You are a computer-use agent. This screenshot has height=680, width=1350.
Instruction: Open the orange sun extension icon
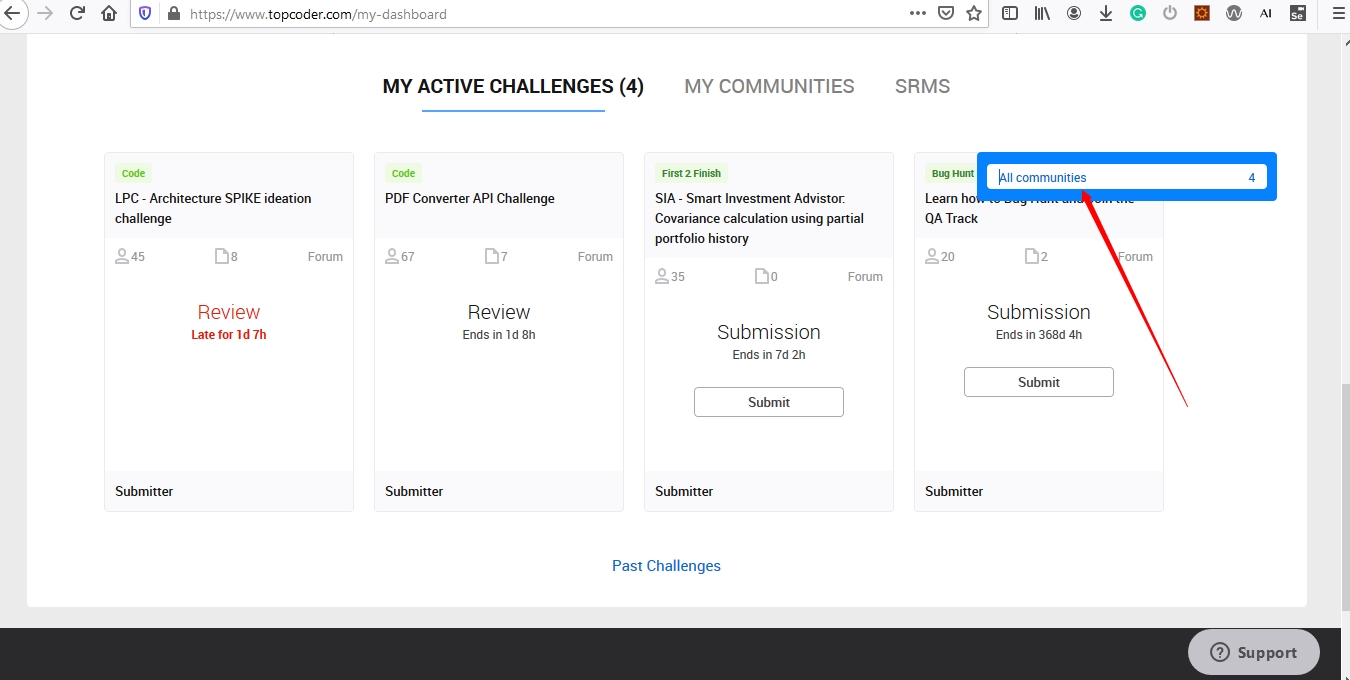click(x=1202, y=14)
